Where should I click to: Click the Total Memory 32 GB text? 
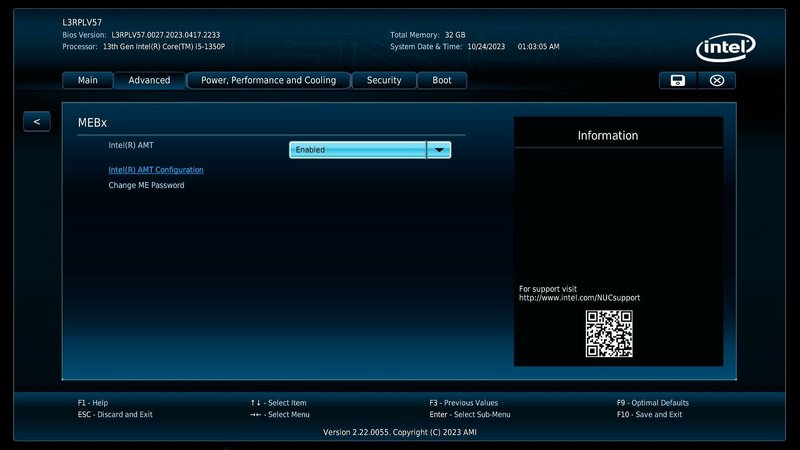428,35
